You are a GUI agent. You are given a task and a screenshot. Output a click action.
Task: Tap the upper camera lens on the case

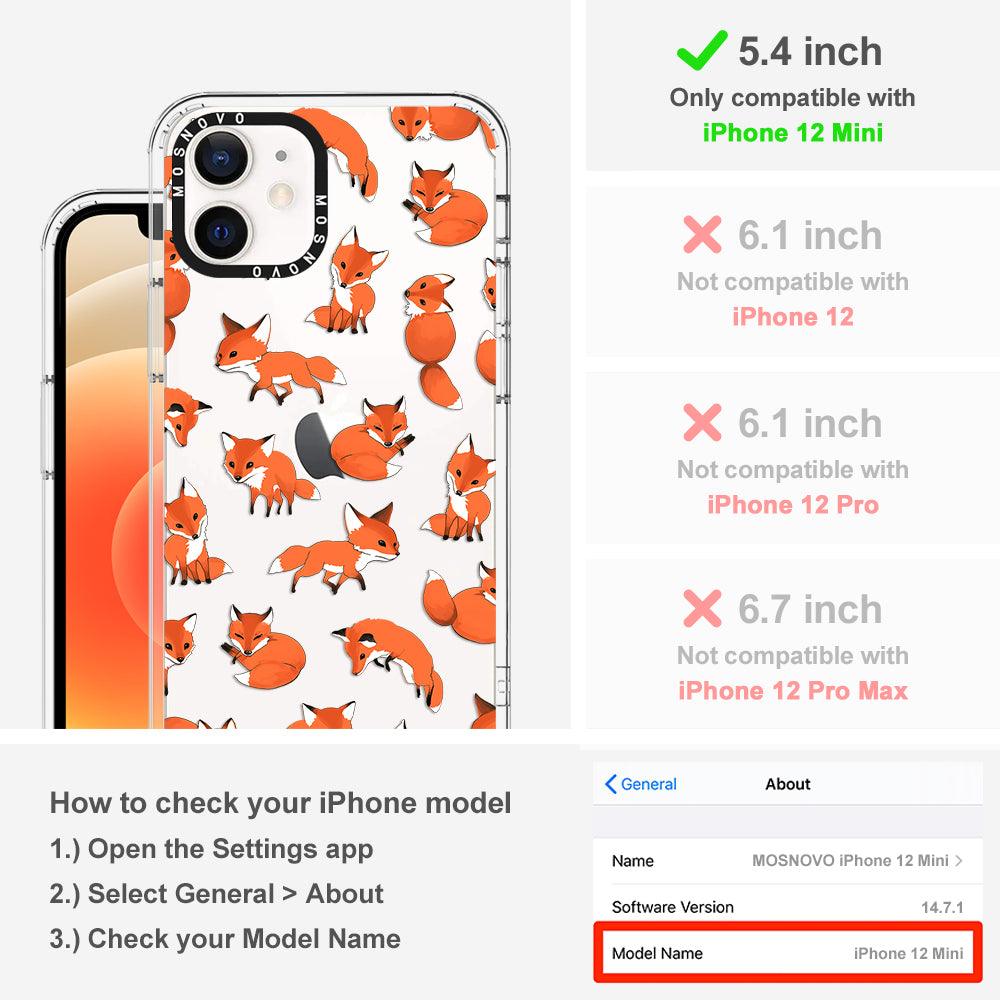221,158
